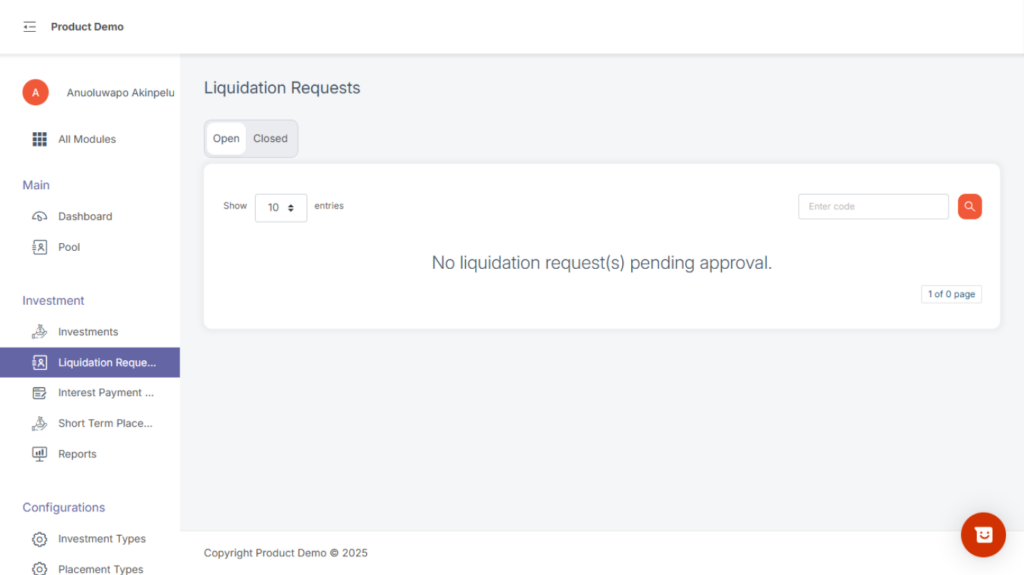Toggle the sidebar collapse menu icon

coord(29,27)
